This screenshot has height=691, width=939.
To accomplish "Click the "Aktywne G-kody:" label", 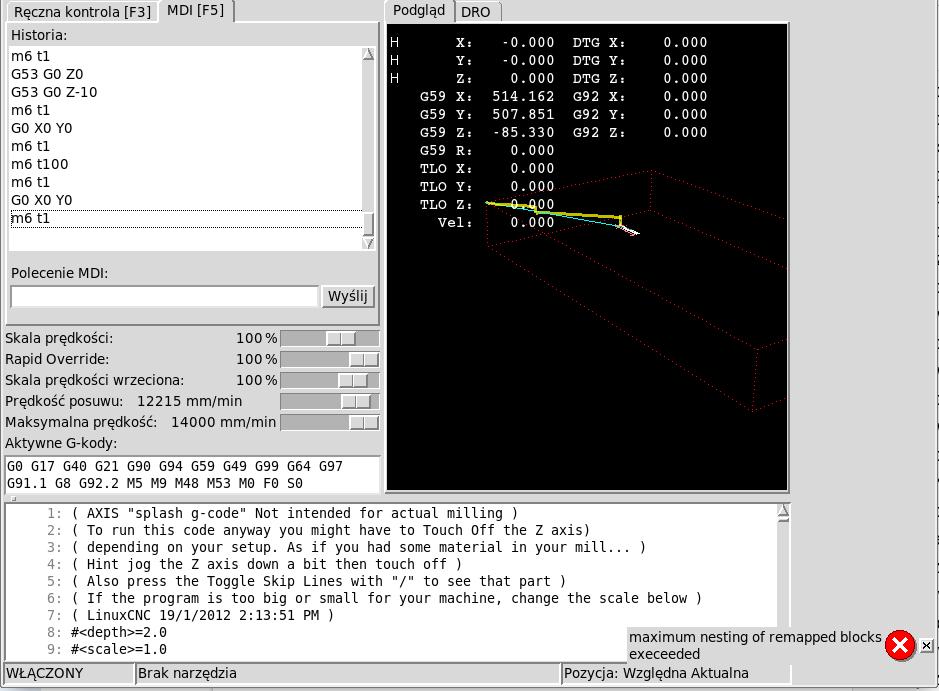I will (x=61, y=443).
